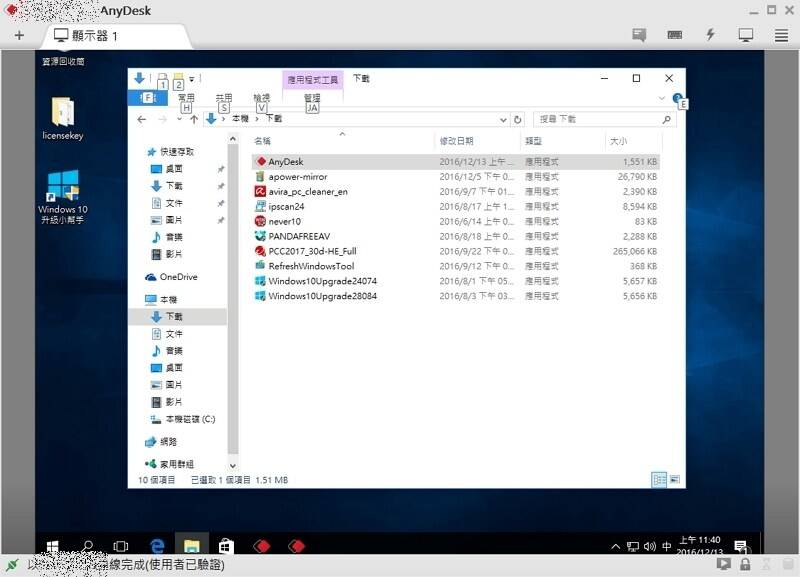
Task: Sort files by the 類型 column
Action: pyautogui.click(x=533, y=141)
